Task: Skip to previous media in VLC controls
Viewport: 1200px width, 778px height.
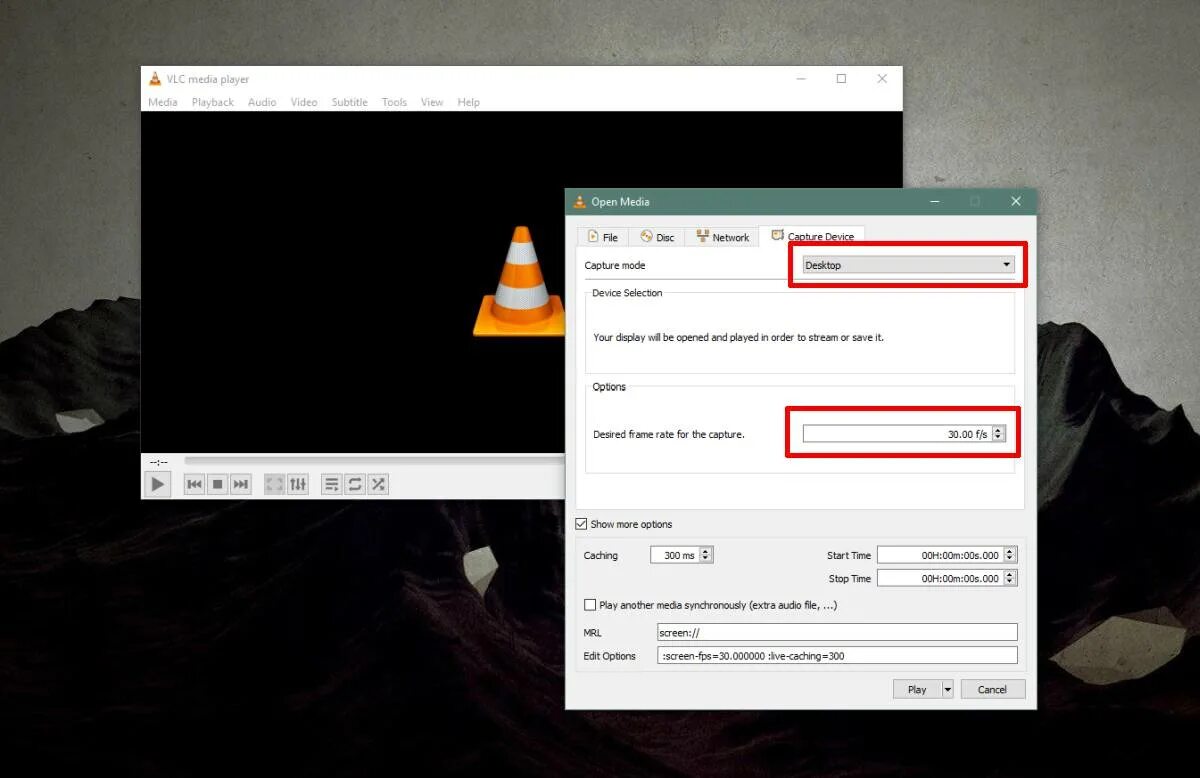Action: [x=194, y=485]
